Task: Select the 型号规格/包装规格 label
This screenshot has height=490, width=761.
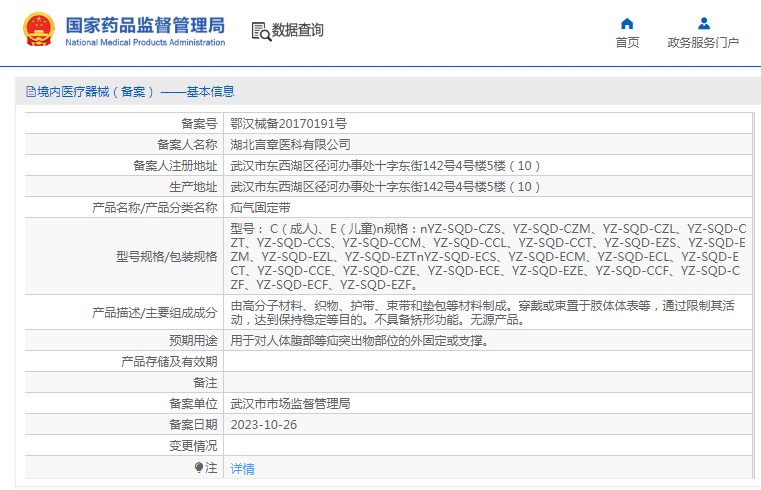Action: [x=166, y=257]
